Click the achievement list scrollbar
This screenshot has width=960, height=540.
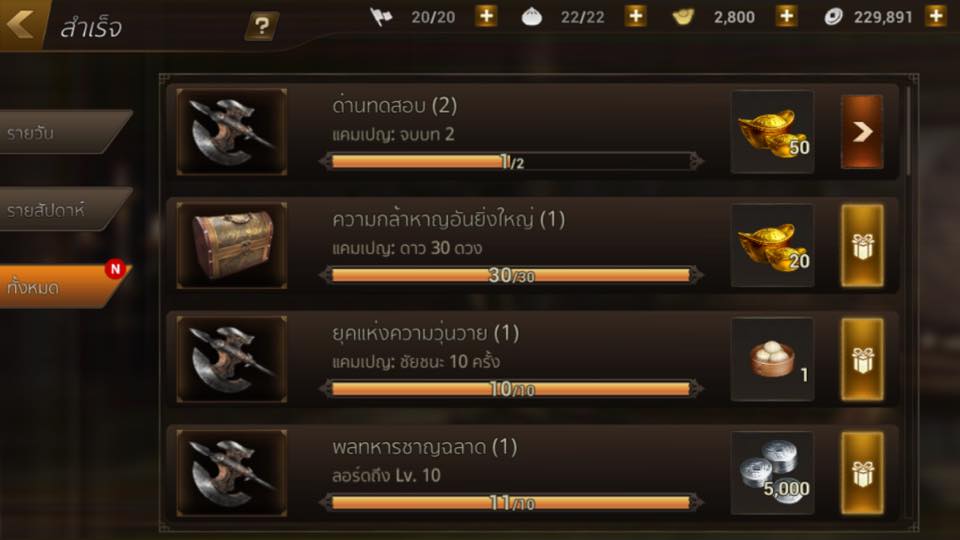click(909, 132)
